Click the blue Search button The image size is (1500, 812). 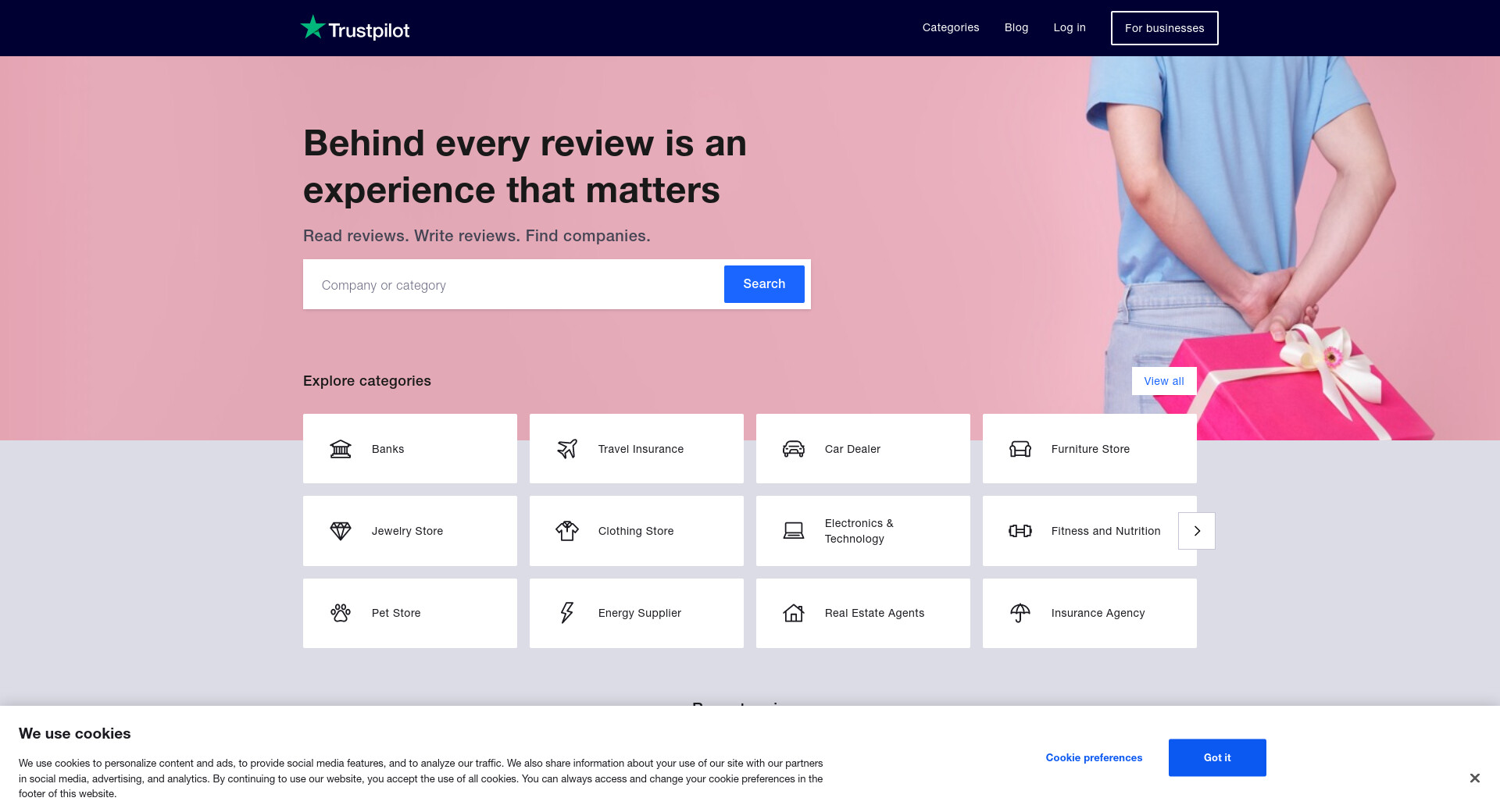[x=764, y=284]
